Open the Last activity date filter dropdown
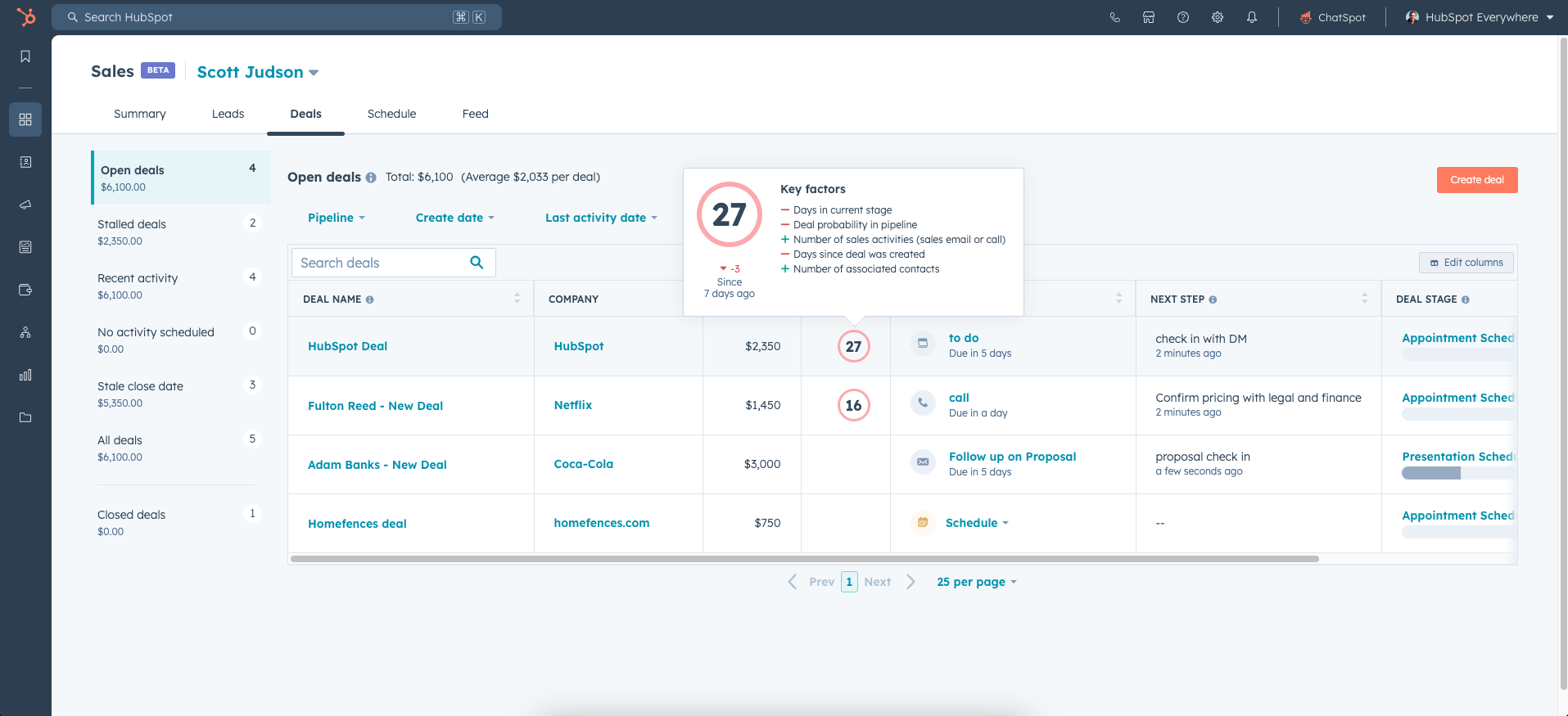 pyautogui.click(x=601, y=218)
